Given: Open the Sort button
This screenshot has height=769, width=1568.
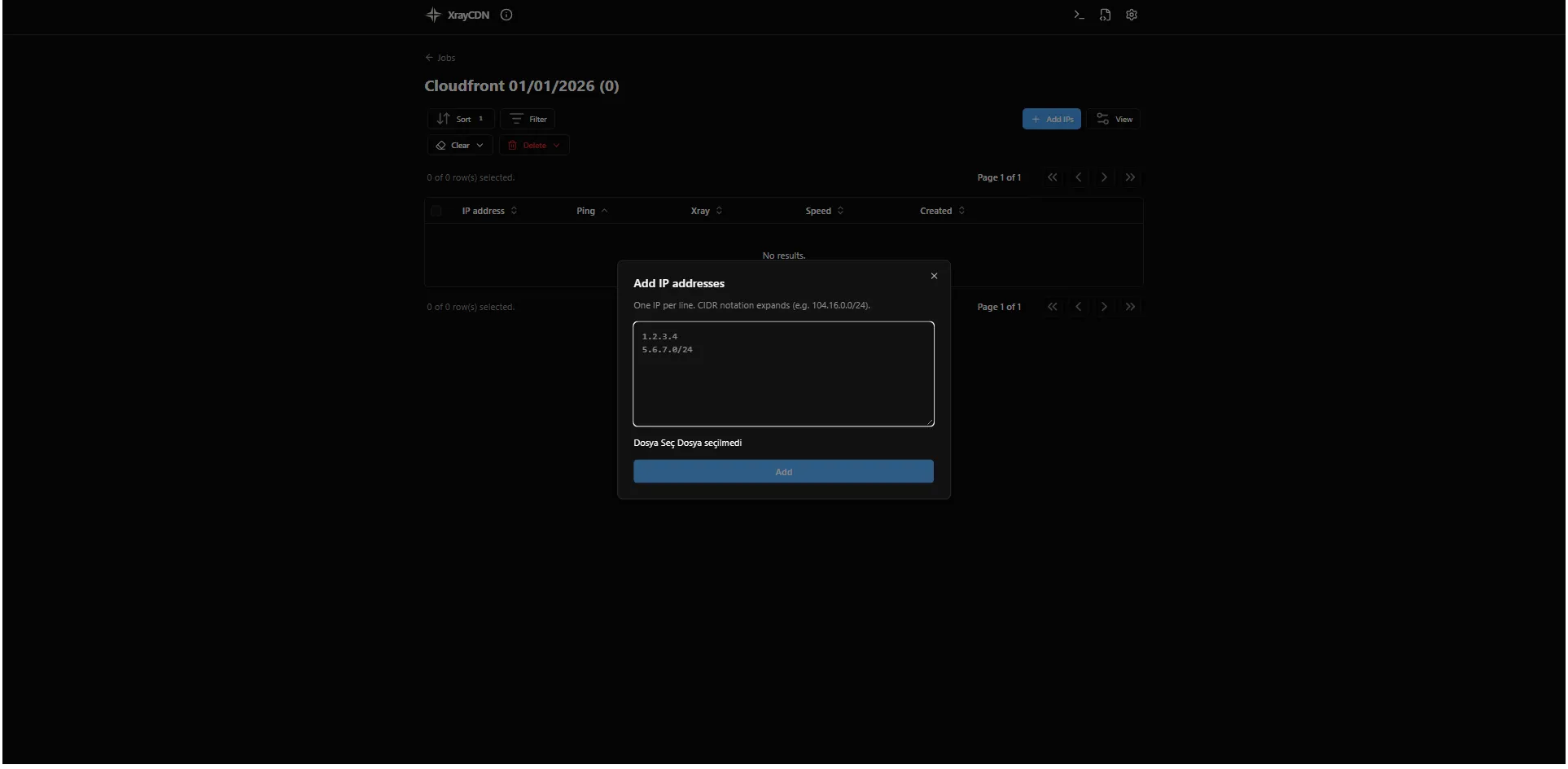Looking at the screenshot, I should [461, 119].
